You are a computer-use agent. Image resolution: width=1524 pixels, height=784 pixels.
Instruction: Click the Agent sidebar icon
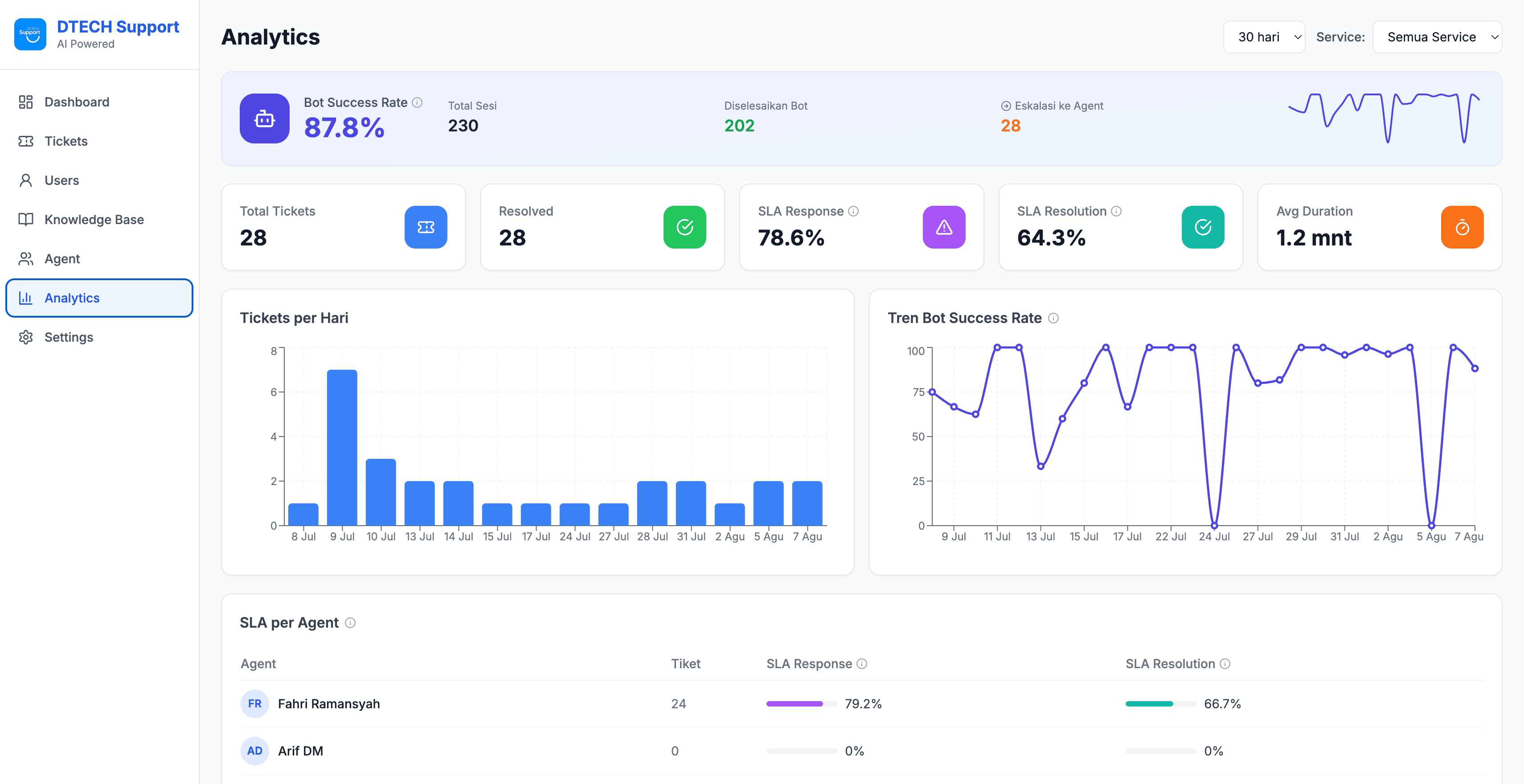pos(25,258)
